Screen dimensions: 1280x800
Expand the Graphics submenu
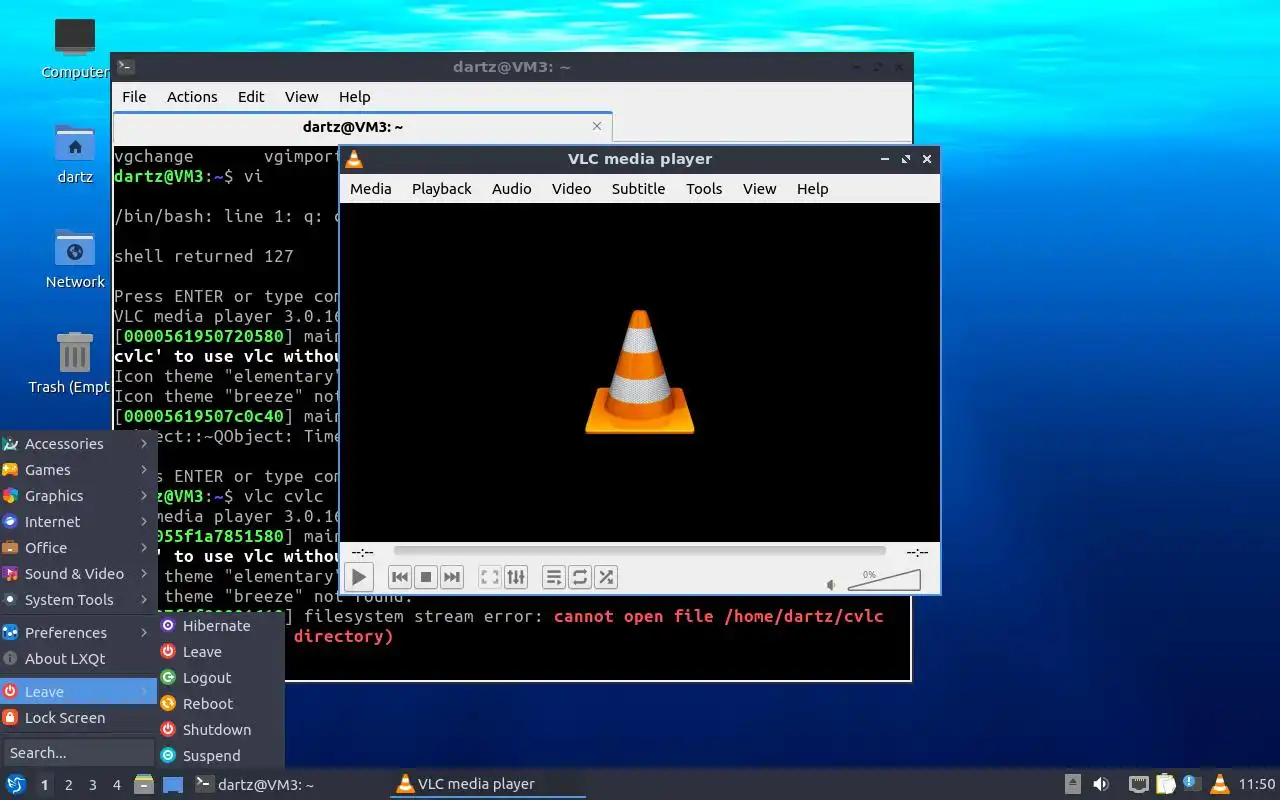tap(78, 496)
